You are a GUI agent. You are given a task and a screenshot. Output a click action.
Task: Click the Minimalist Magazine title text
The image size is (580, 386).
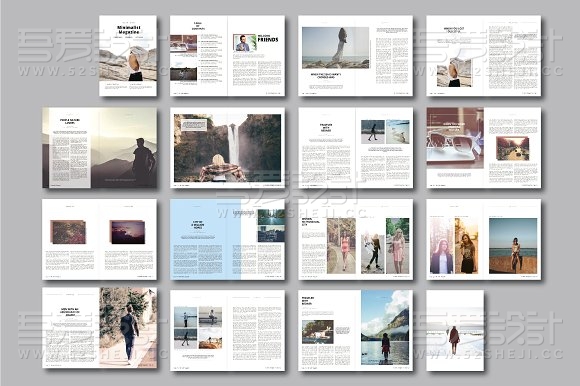128,30
